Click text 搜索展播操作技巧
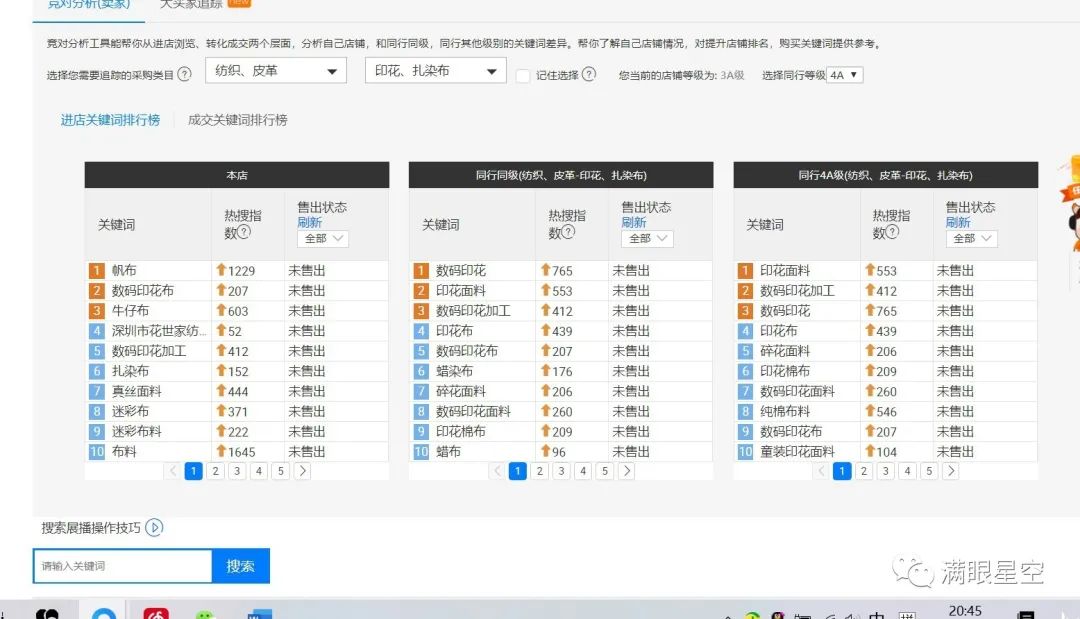 [91, 528]
